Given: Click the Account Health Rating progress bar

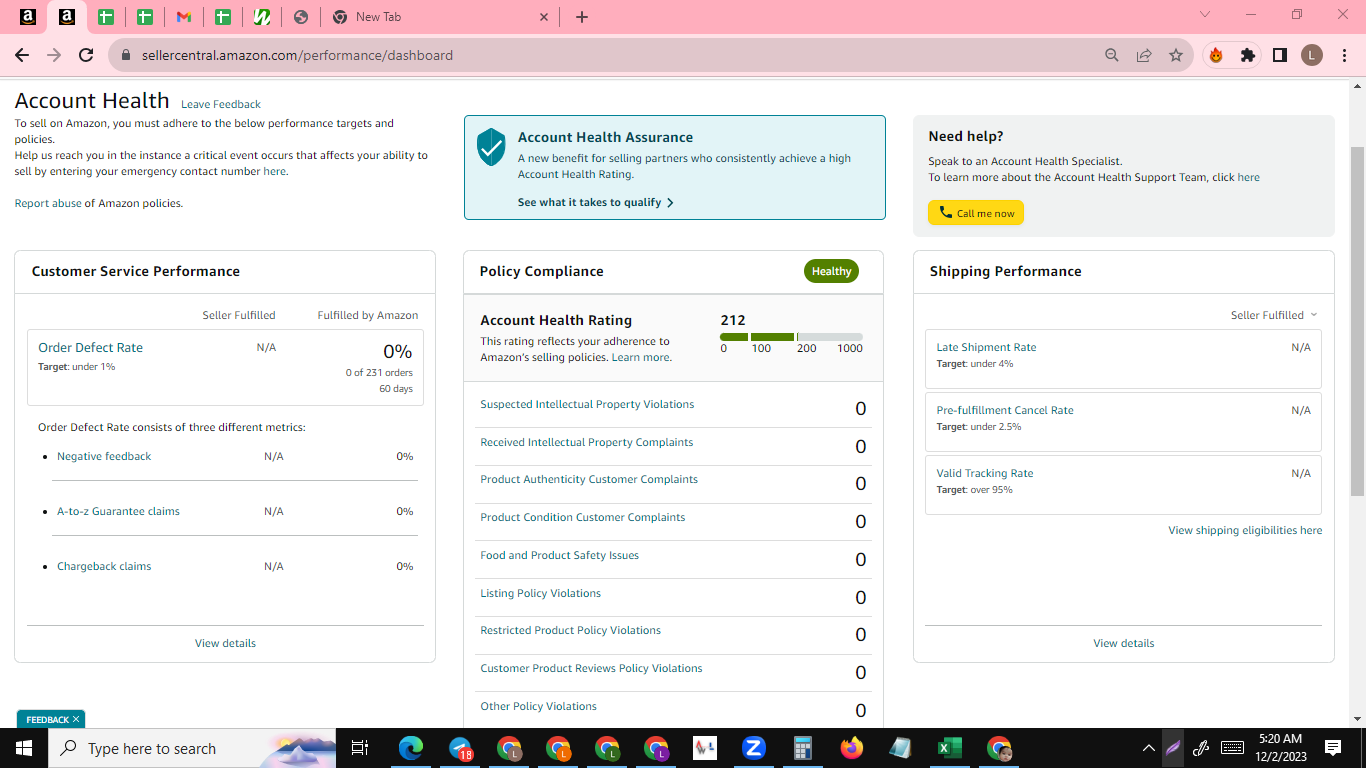Looking at the screenshot, I should point(791,337).
